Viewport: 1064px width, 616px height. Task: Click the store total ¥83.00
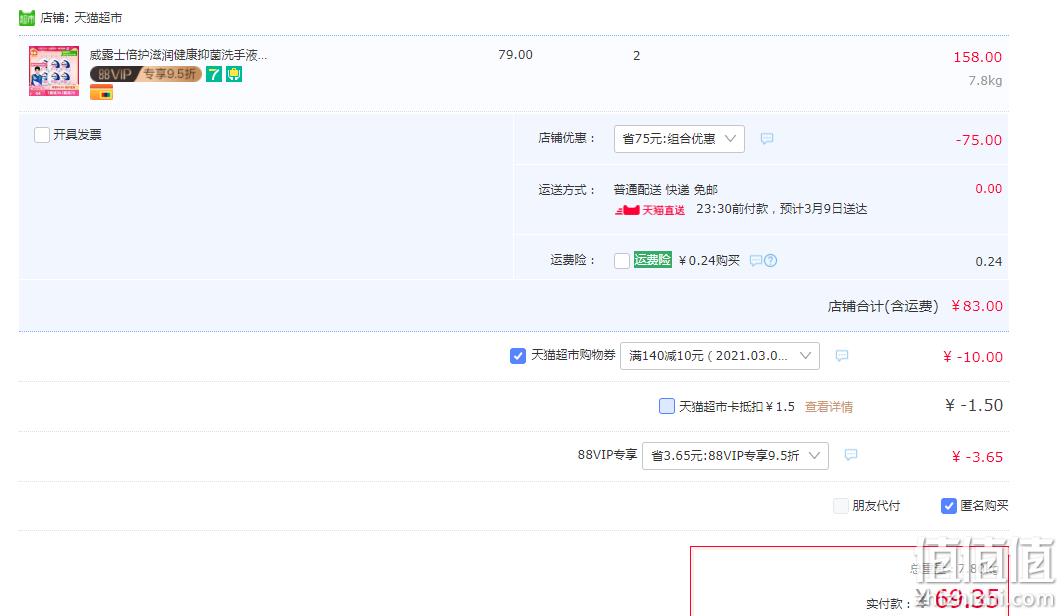977,306
